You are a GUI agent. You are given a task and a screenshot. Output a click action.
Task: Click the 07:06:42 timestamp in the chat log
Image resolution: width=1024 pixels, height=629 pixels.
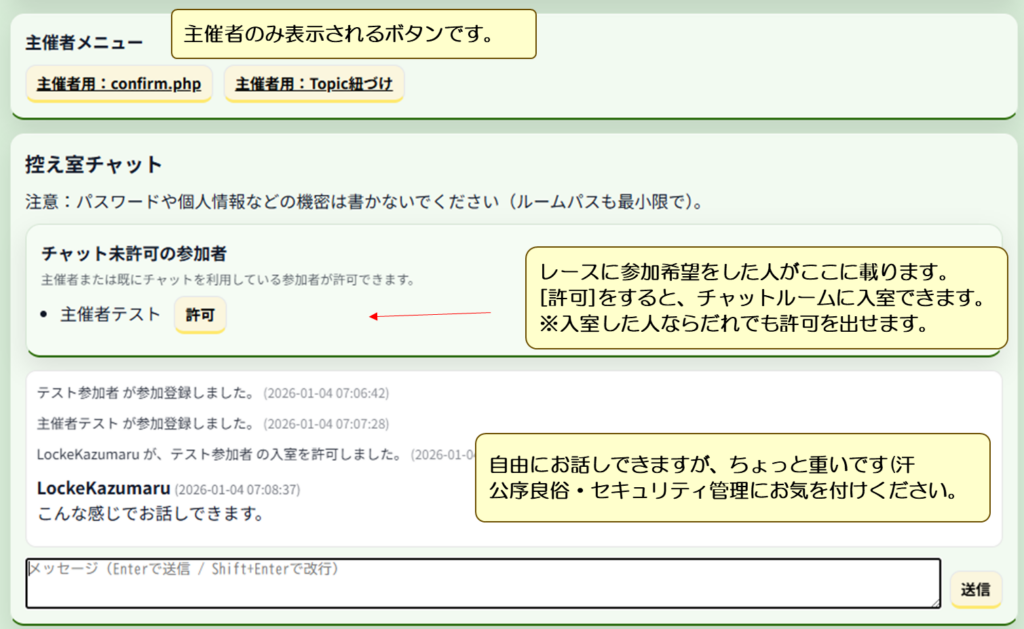(326, 394)
